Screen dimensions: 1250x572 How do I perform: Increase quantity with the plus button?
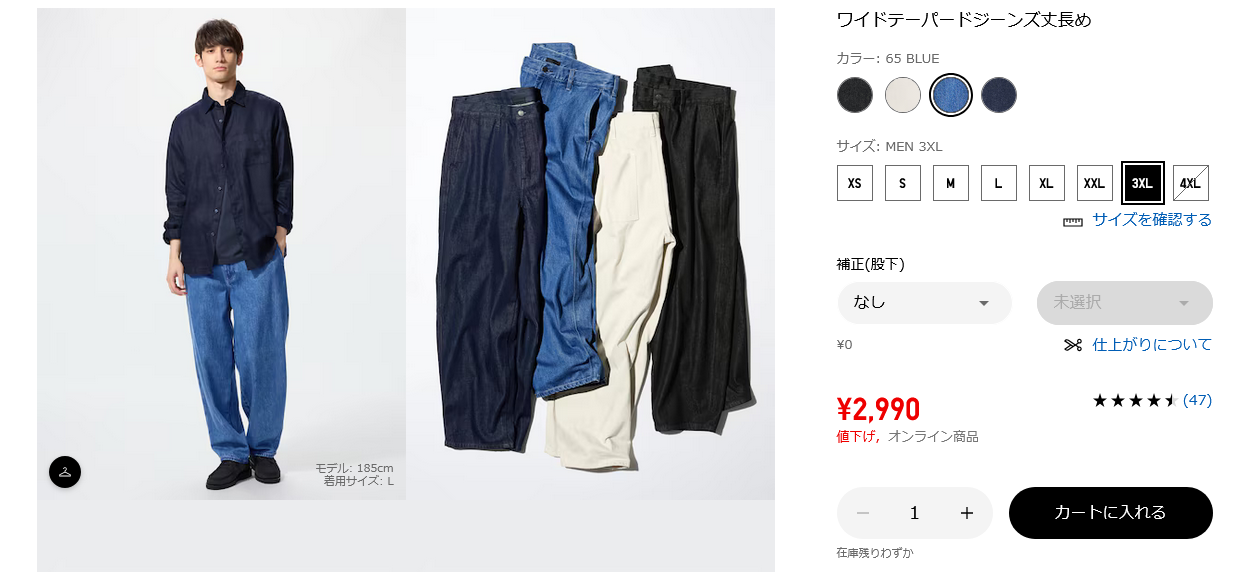tap(966, 513)
